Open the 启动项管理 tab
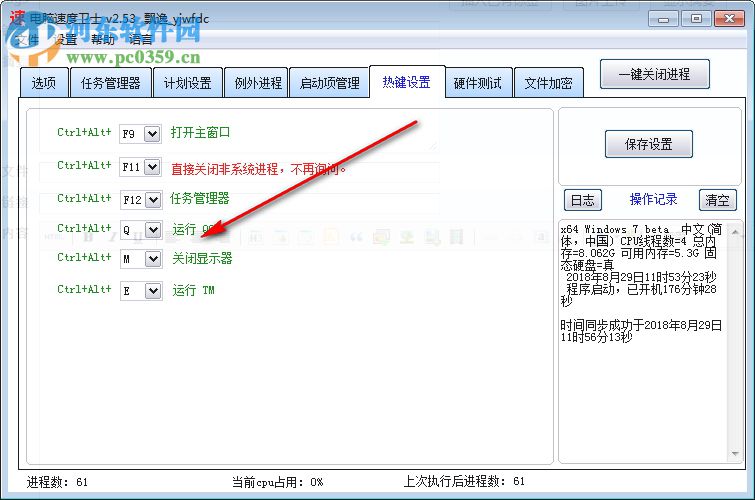Screen dimensions: 755x500 tap(329, 83)
